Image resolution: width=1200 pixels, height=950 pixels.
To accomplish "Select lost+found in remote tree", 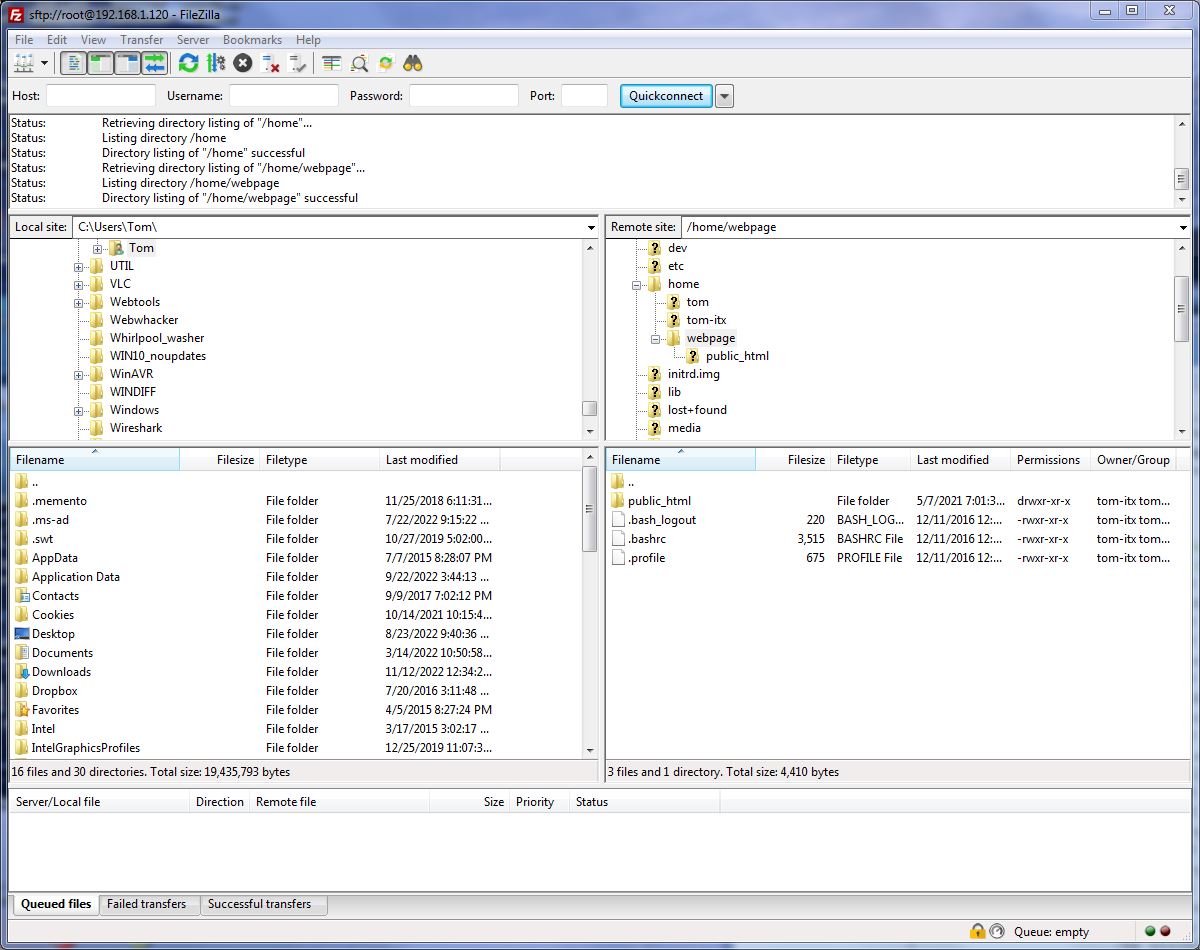I will (697, 410).
